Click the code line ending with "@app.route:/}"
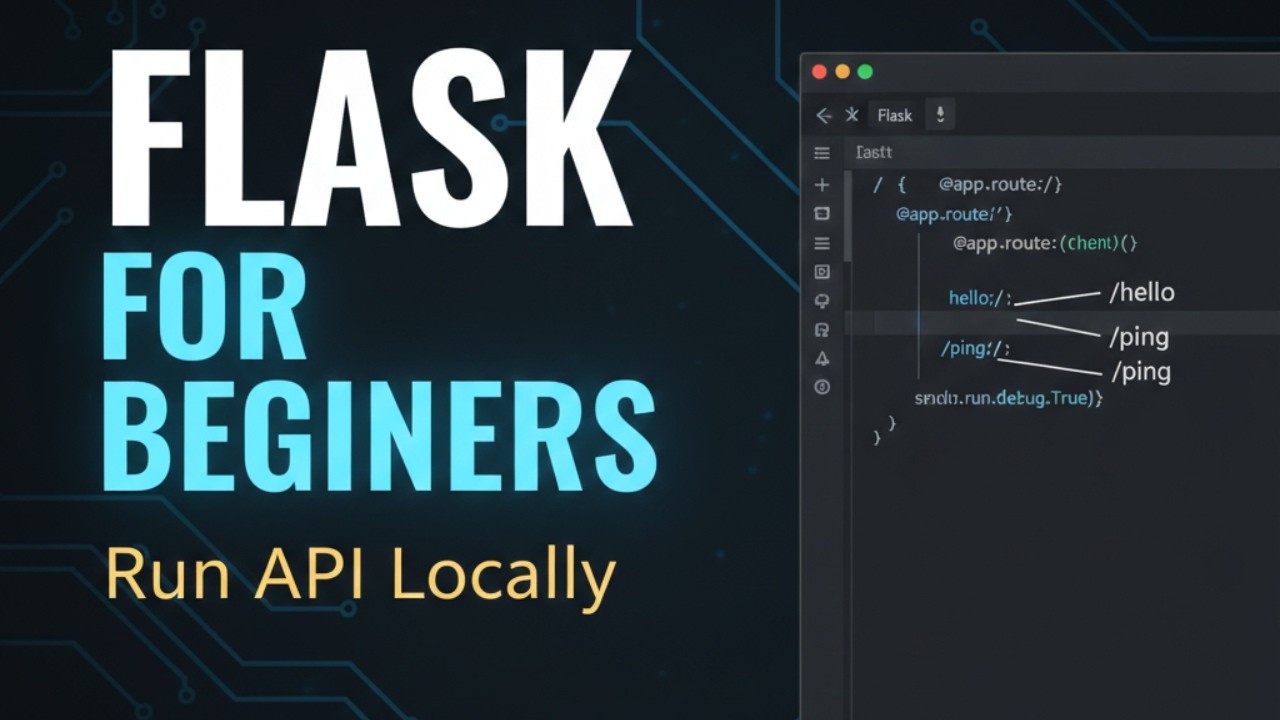This screenshot has width=1280, height=720. click(967, 185)
